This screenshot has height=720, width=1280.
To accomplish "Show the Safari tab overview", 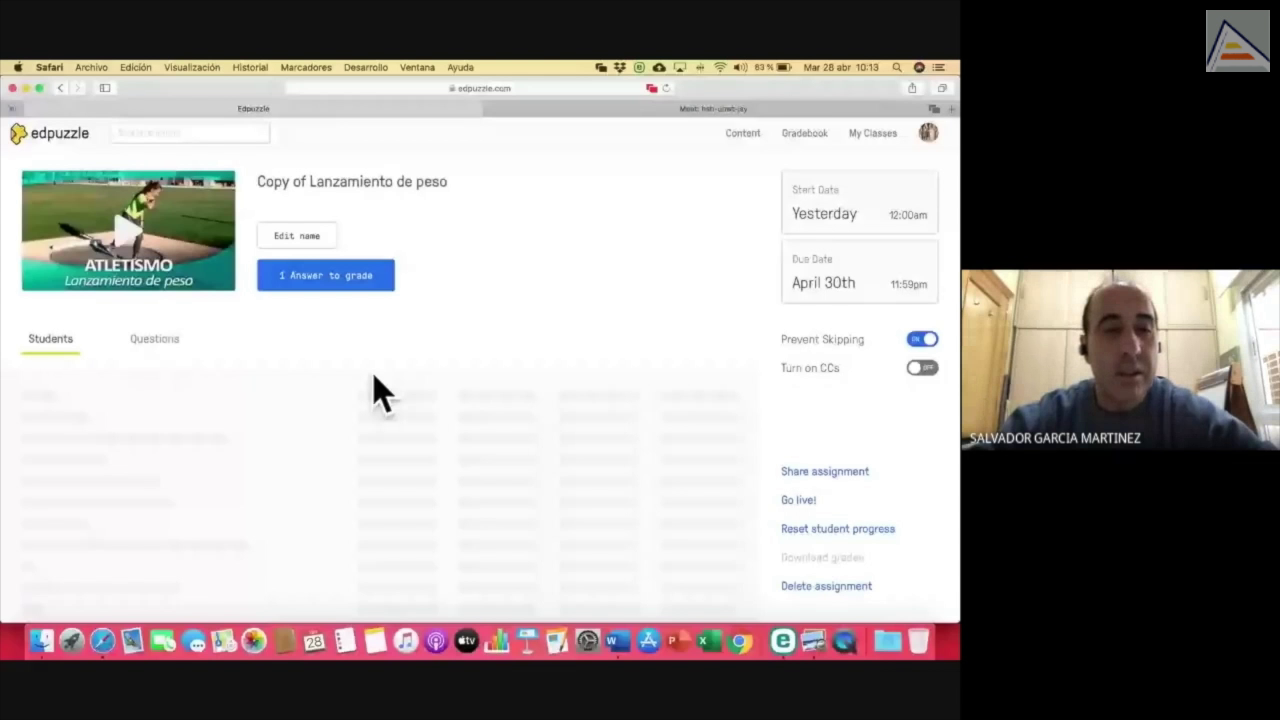I will (942, 88).
